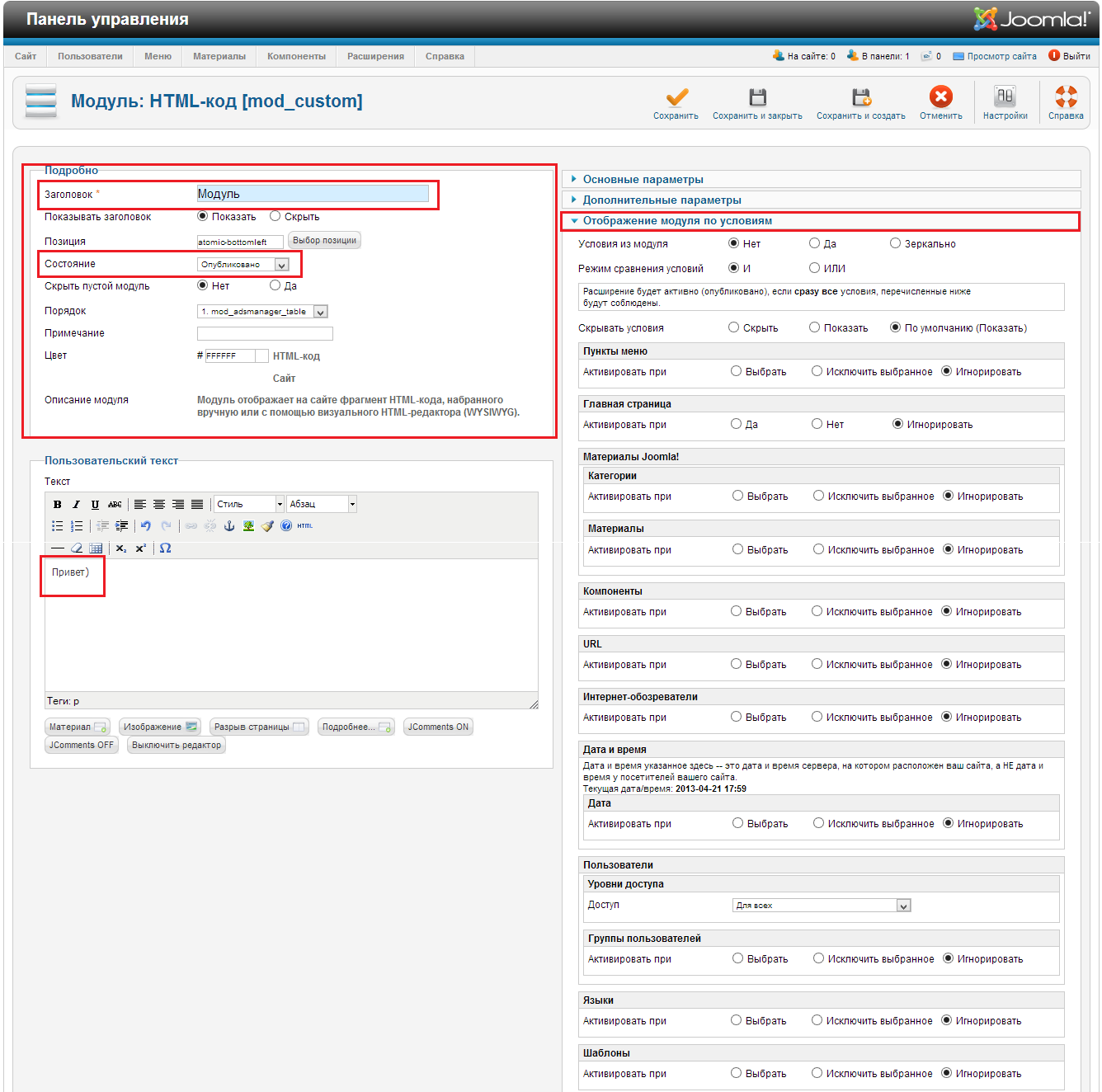The width and height of the screenshot is (1102, 1092).
Task: Insert a numbered list
Action: click(76, 525)
